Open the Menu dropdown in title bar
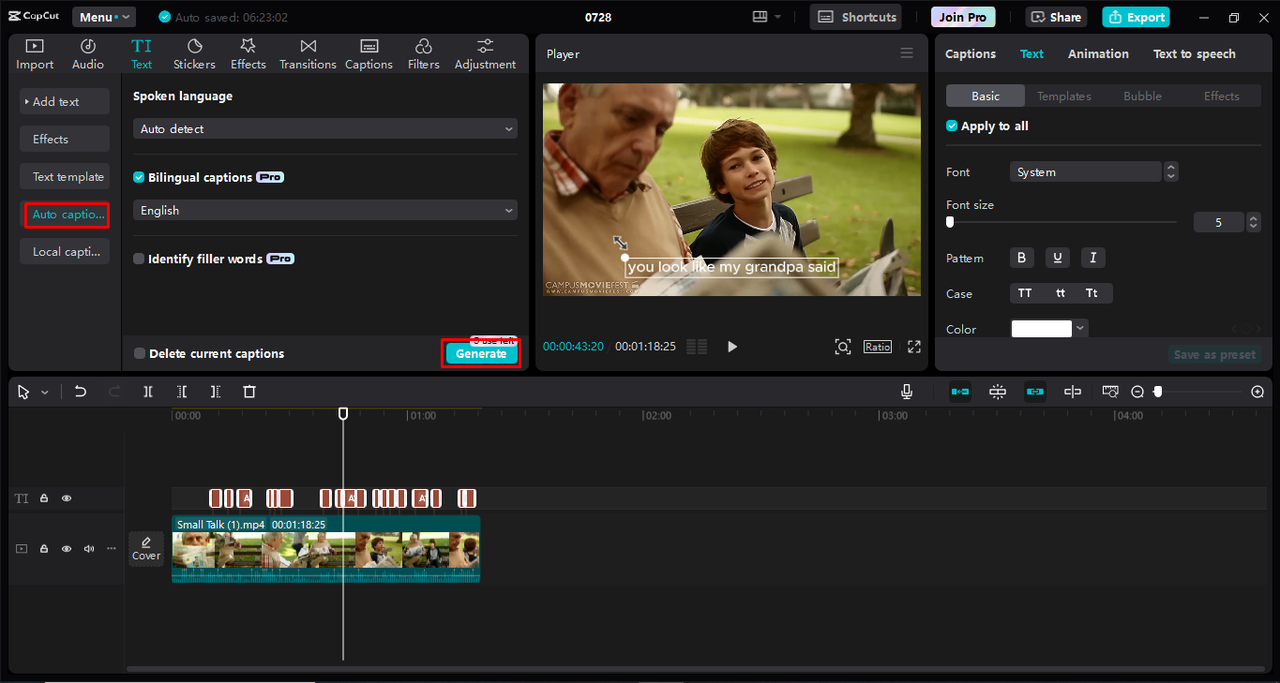 coord(104,17)
